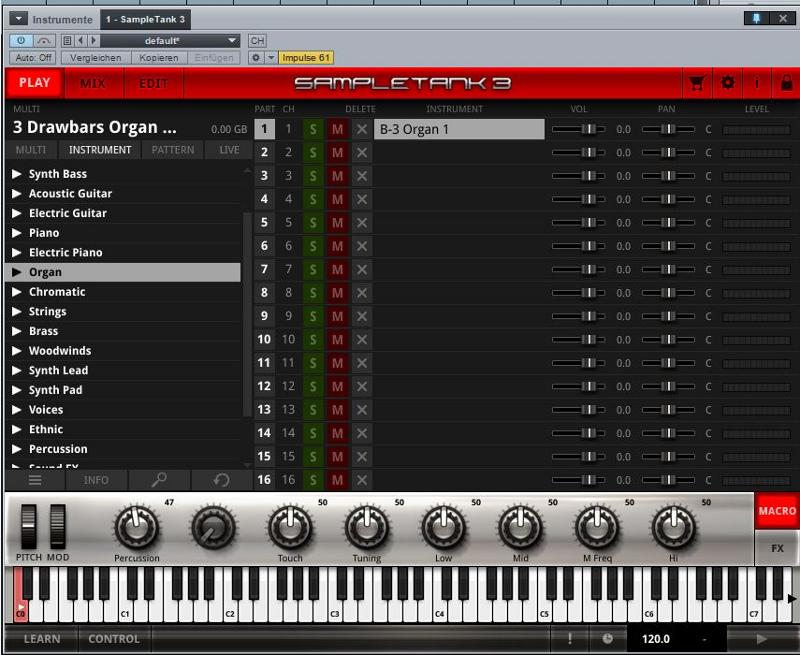800x655 pixels.
Task: Open the MULTI browser tab
Action: pos(31,150)
